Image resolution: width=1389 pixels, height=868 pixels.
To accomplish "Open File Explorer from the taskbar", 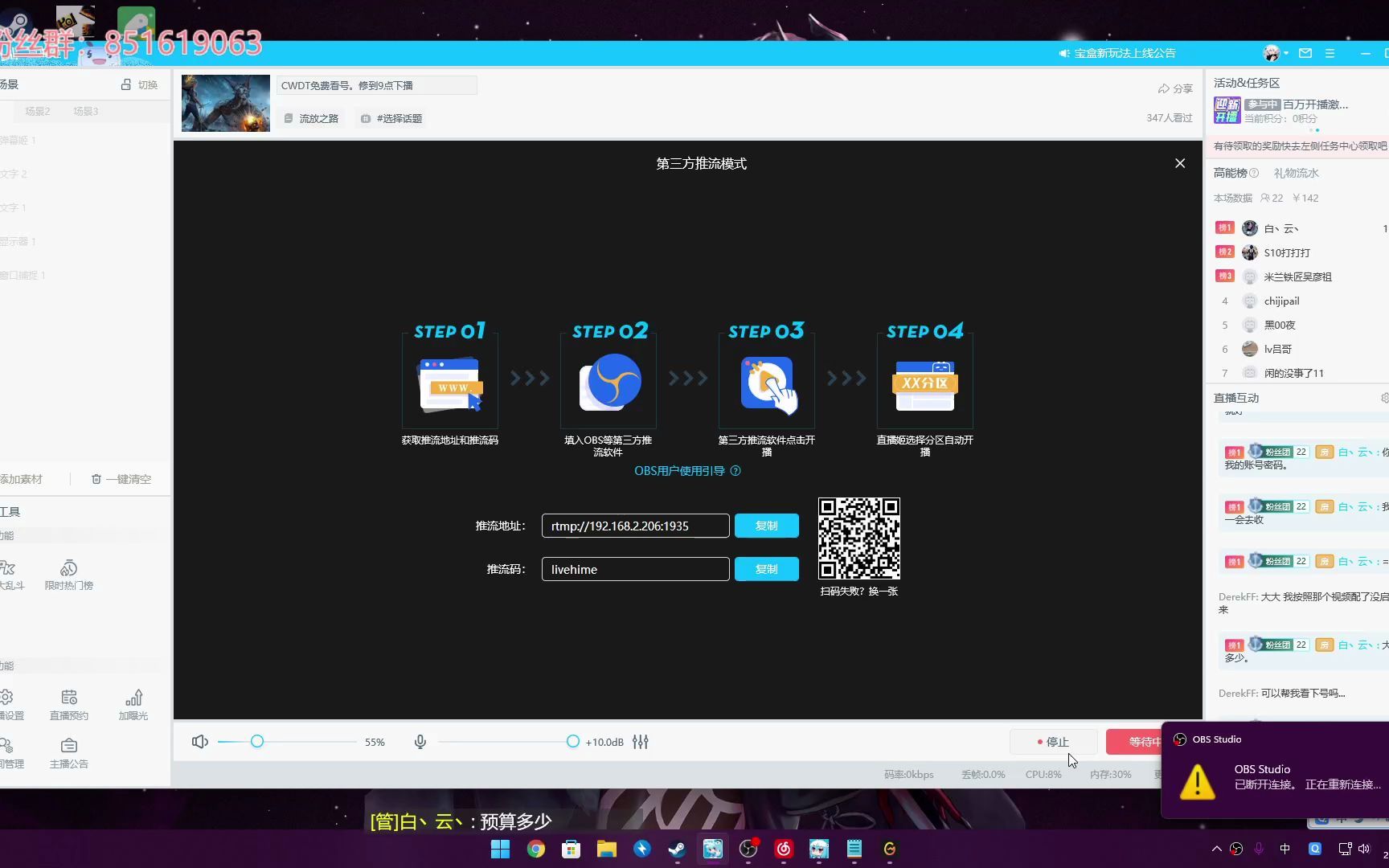I will pos(606,849).
